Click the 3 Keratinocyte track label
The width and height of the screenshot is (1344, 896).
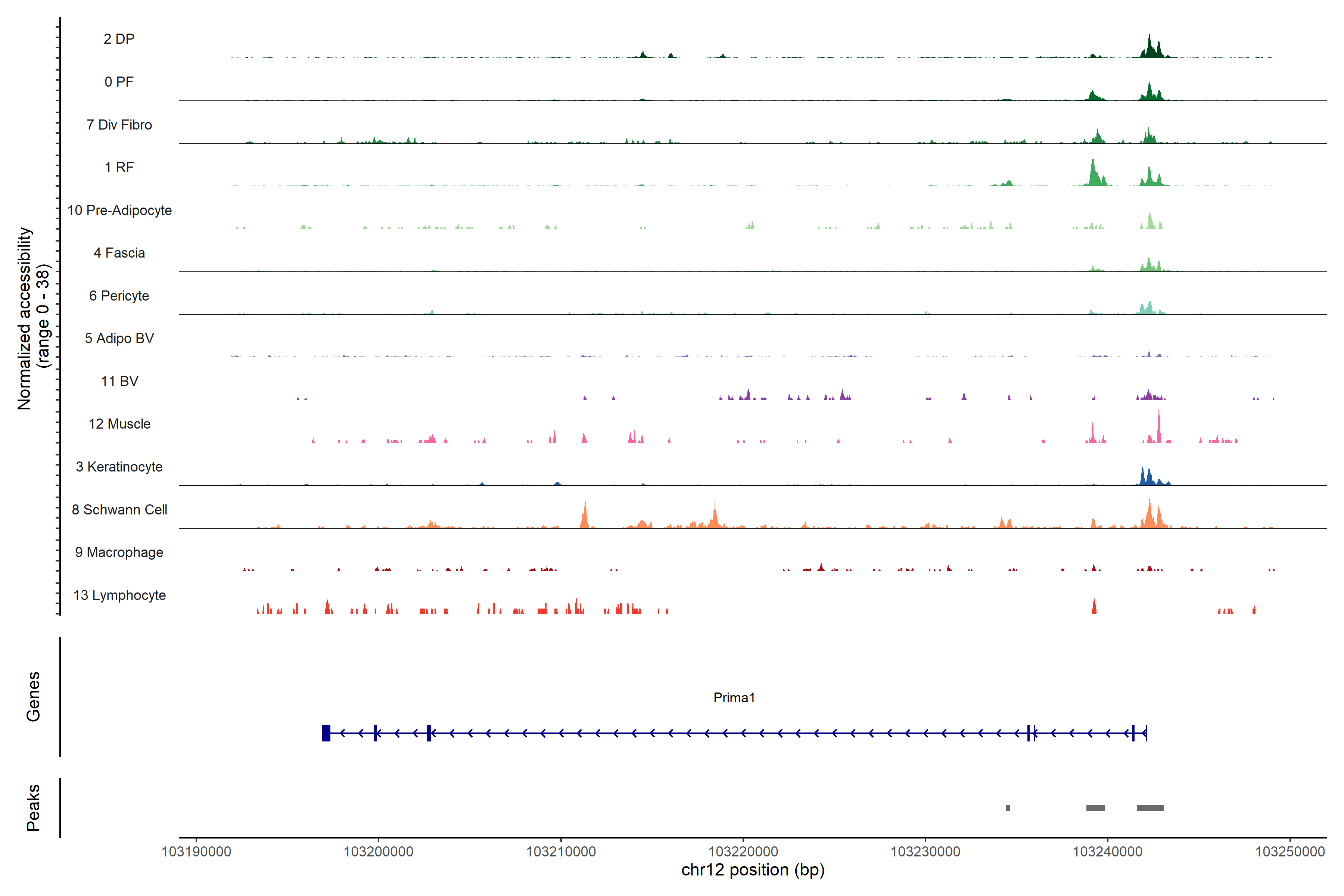pyautogui.click(x=119, y=467)
